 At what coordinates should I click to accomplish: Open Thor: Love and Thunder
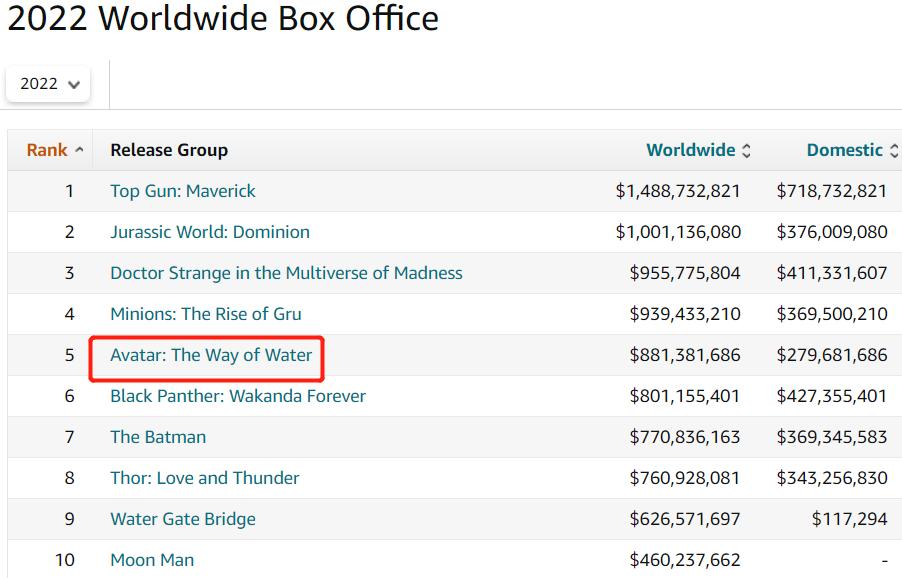coord(204,478)
